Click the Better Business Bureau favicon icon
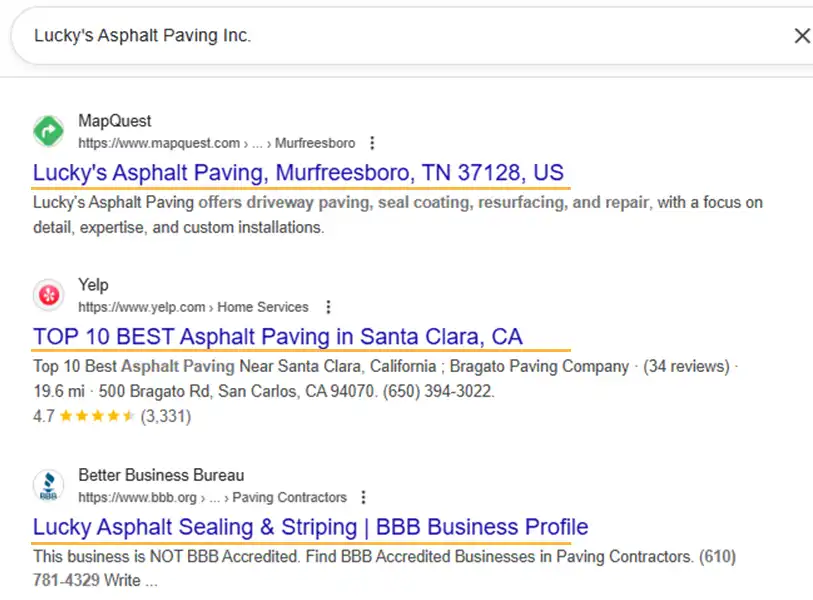This screenshot has width=813, height=600. [48, 485]
